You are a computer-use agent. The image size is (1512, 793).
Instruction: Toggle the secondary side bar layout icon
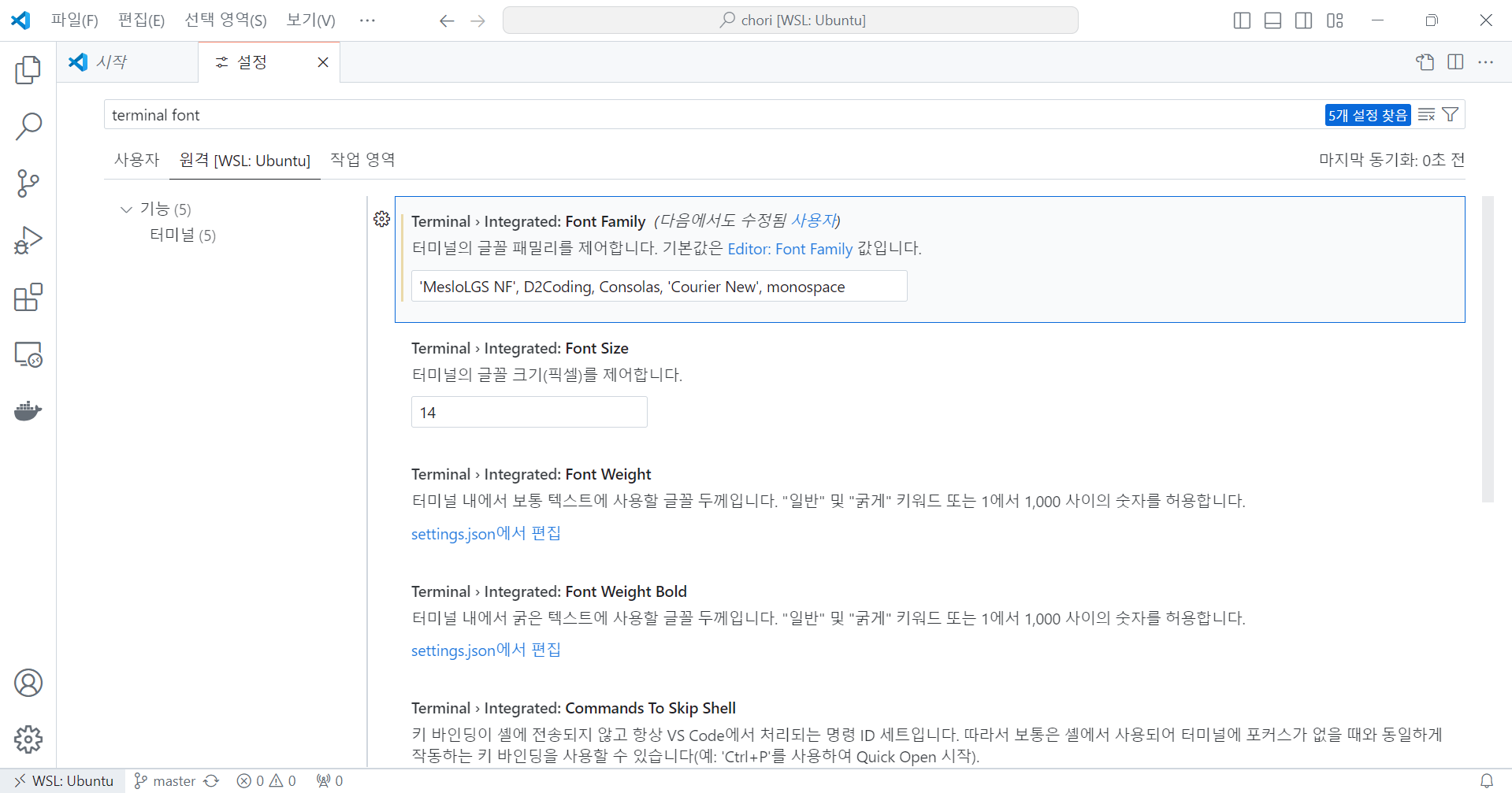[x=1304, y=20]
